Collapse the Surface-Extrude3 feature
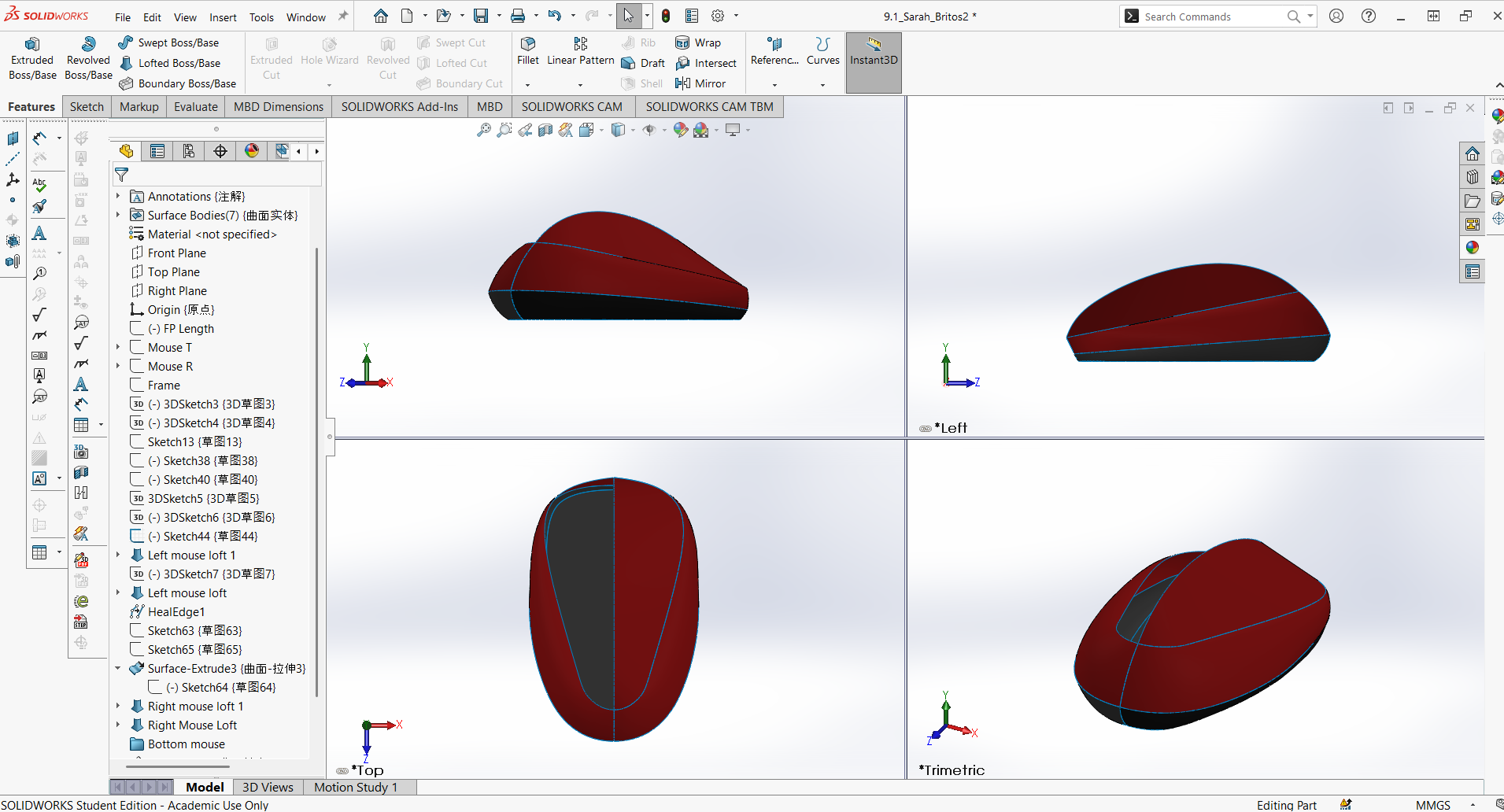This screenshot has width=1504, height=812. pos(118,668)
